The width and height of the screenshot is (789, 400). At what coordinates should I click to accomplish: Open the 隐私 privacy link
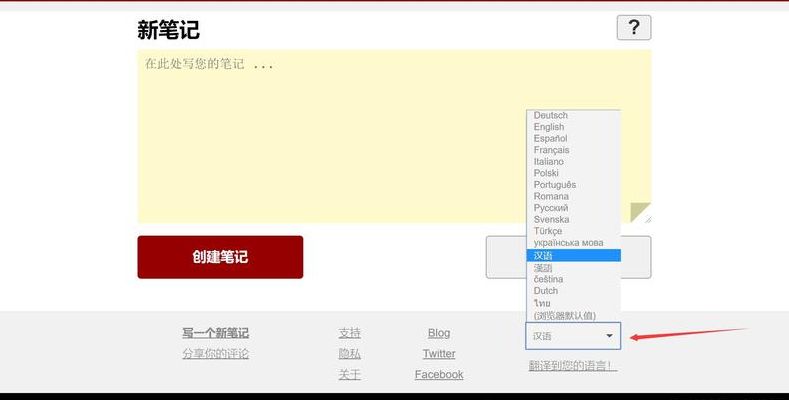pyautogui.click(x=349, y=354)
